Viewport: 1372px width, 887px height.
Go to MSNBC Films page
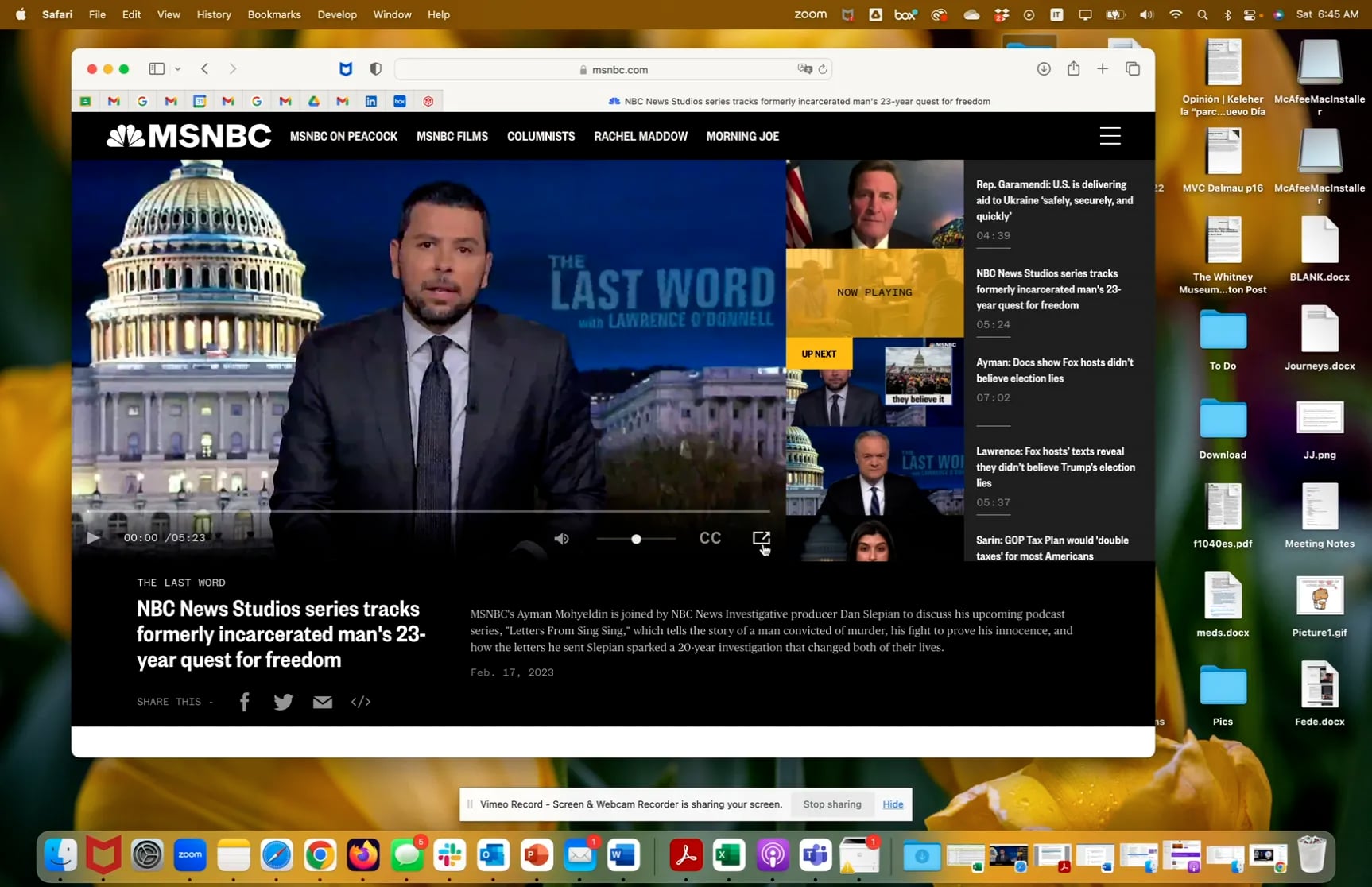pyautogui.click(x=452, y=137)
